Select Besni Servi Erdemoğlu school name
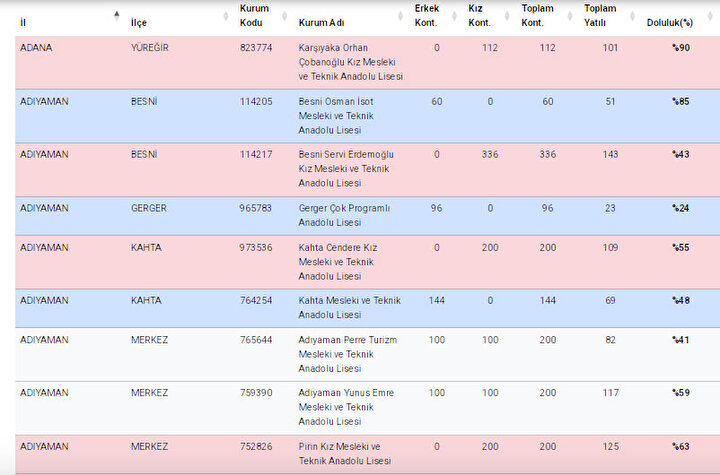720x475 pixels. [x=346, y=169]
